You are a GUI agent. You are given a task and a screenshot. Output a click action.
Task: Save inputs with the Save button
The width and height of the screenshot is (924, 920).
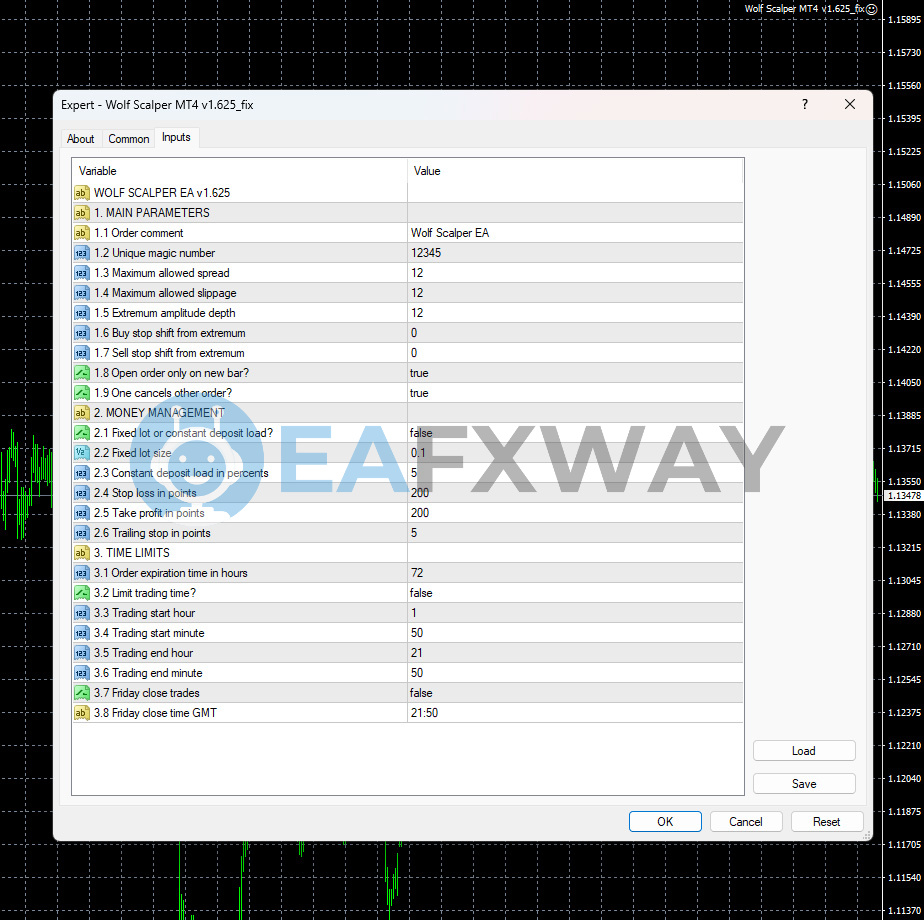pyautogui.click(x=804, y=784)
